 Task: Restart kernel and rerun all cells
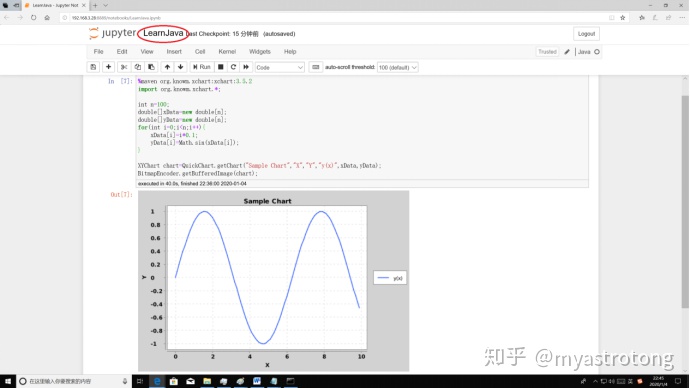(246, 67)
